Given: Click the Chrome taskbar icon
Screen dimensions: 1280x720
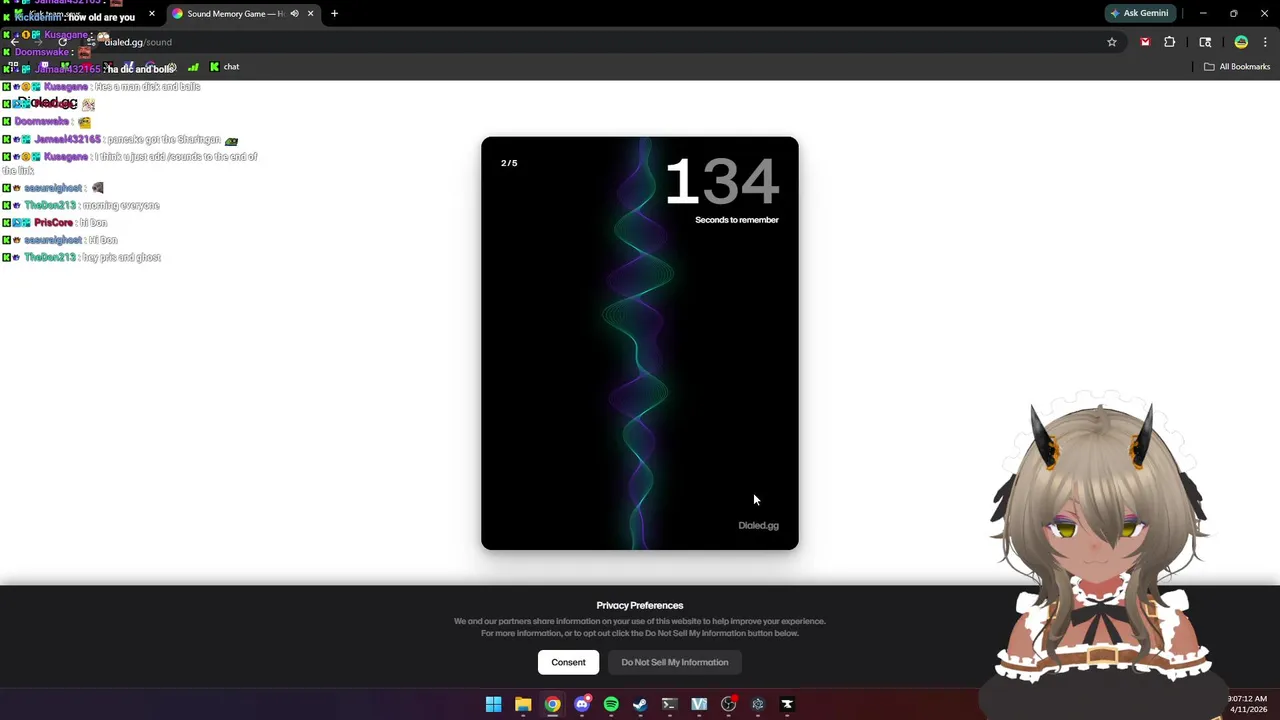Looking at the screenshot, I should pos(552,704).
